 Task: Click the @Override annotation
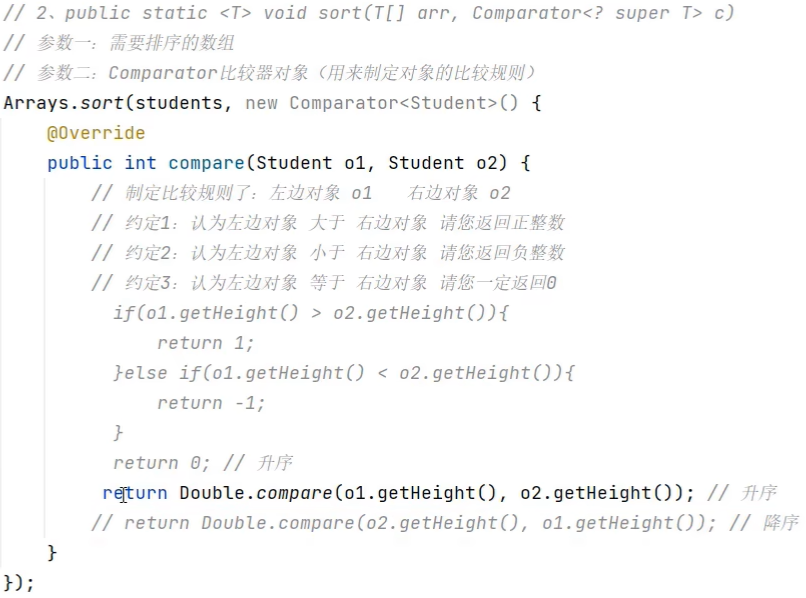95,133
